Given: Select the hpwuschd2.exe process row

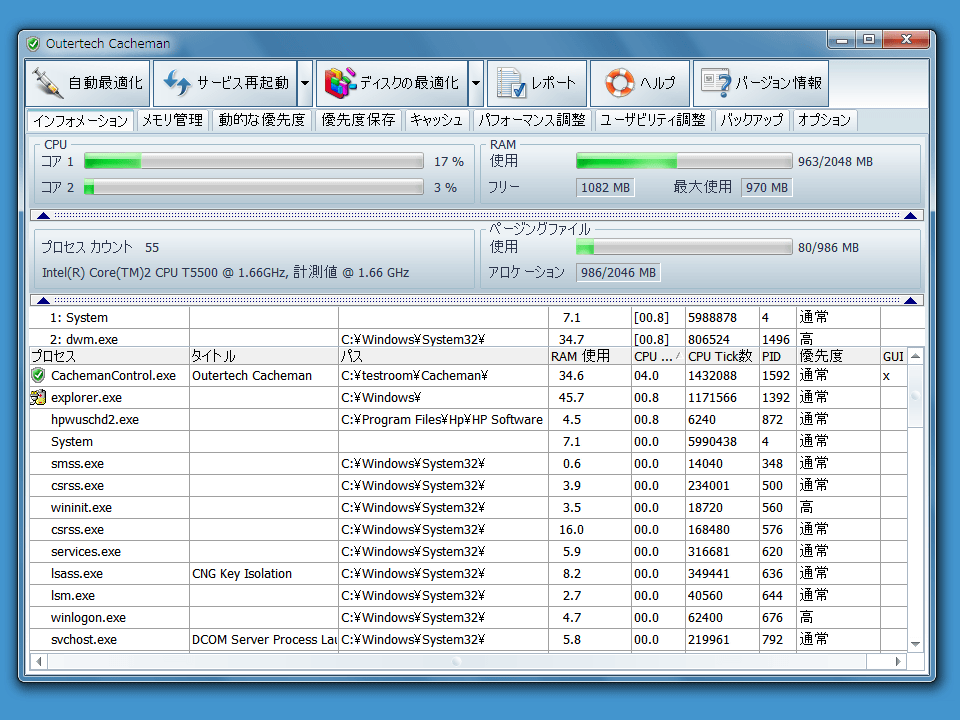Looking at the screenshot, I should click(x=468, y=419).
